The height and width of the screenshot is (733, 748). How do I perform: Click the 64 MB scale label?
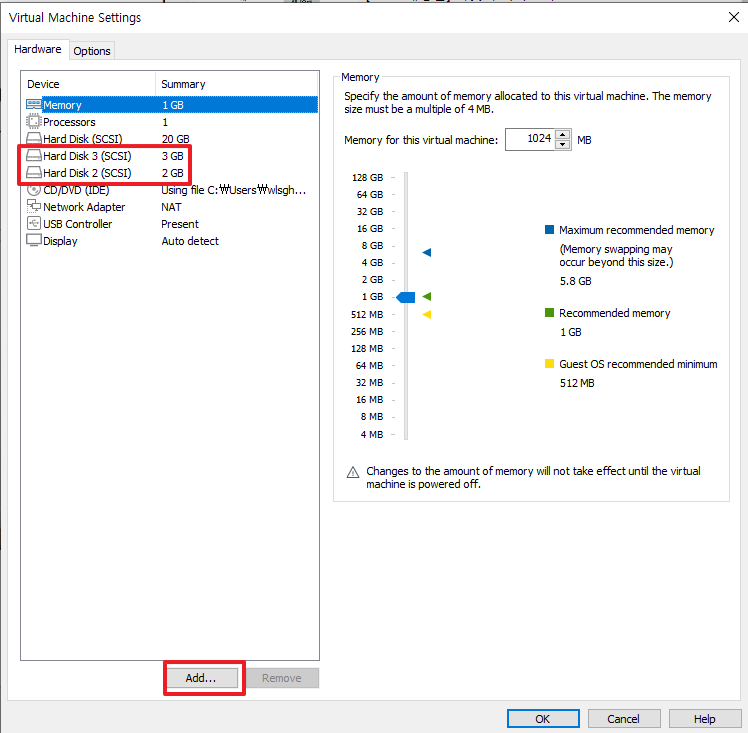(x=369, y=366)
